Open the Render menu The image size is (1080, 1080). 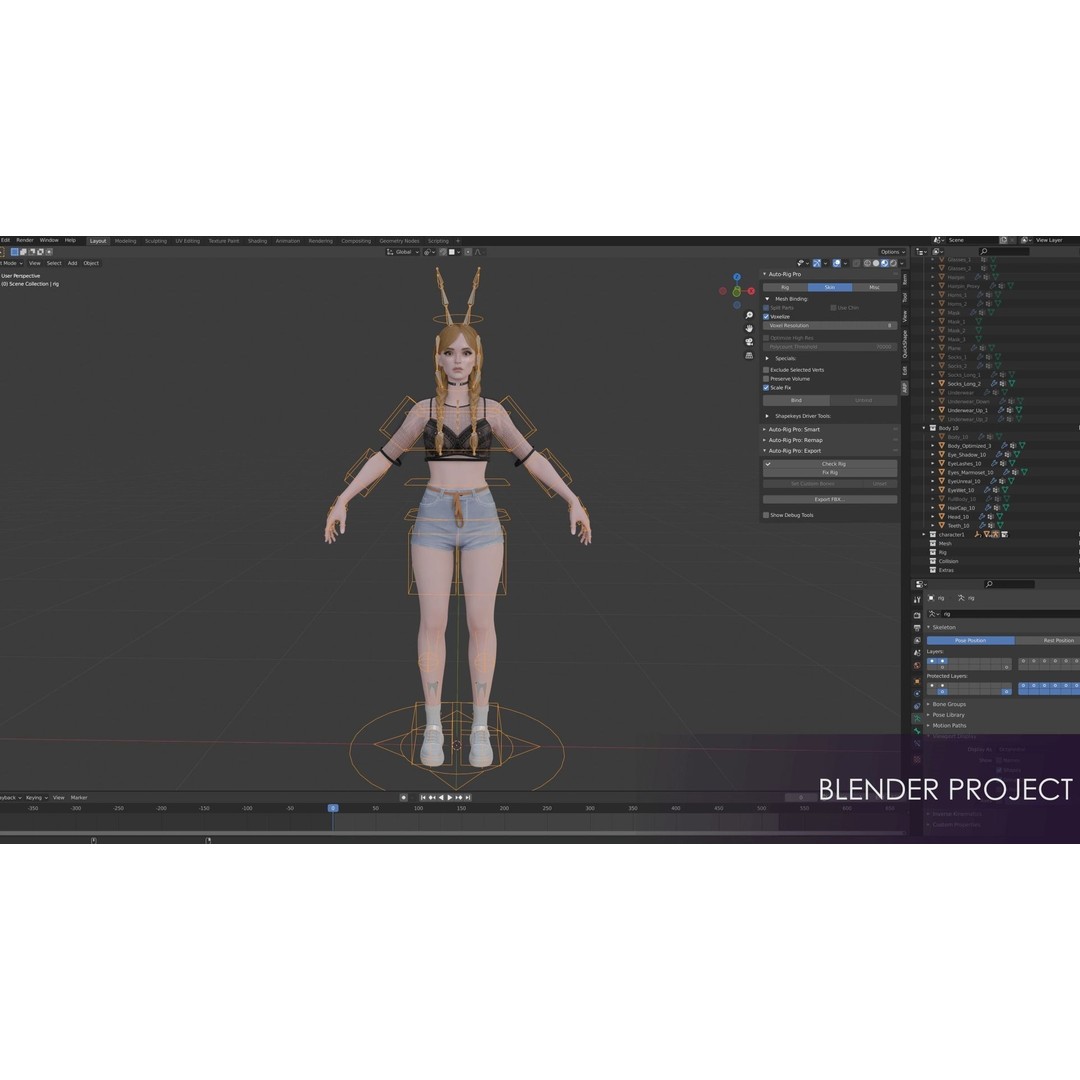(25, 240)
